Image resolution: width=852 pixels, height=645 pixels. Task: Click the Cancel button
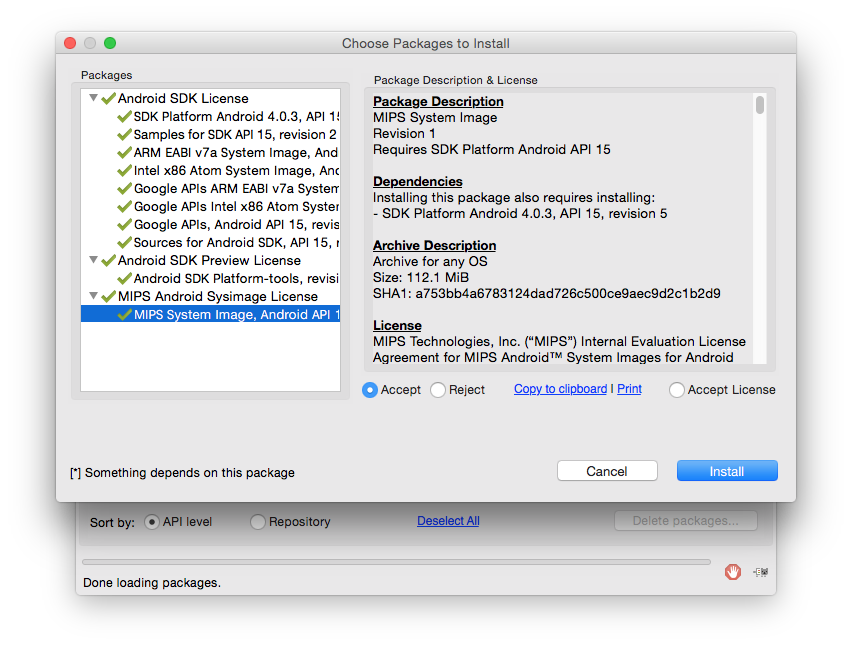point(607,471)
